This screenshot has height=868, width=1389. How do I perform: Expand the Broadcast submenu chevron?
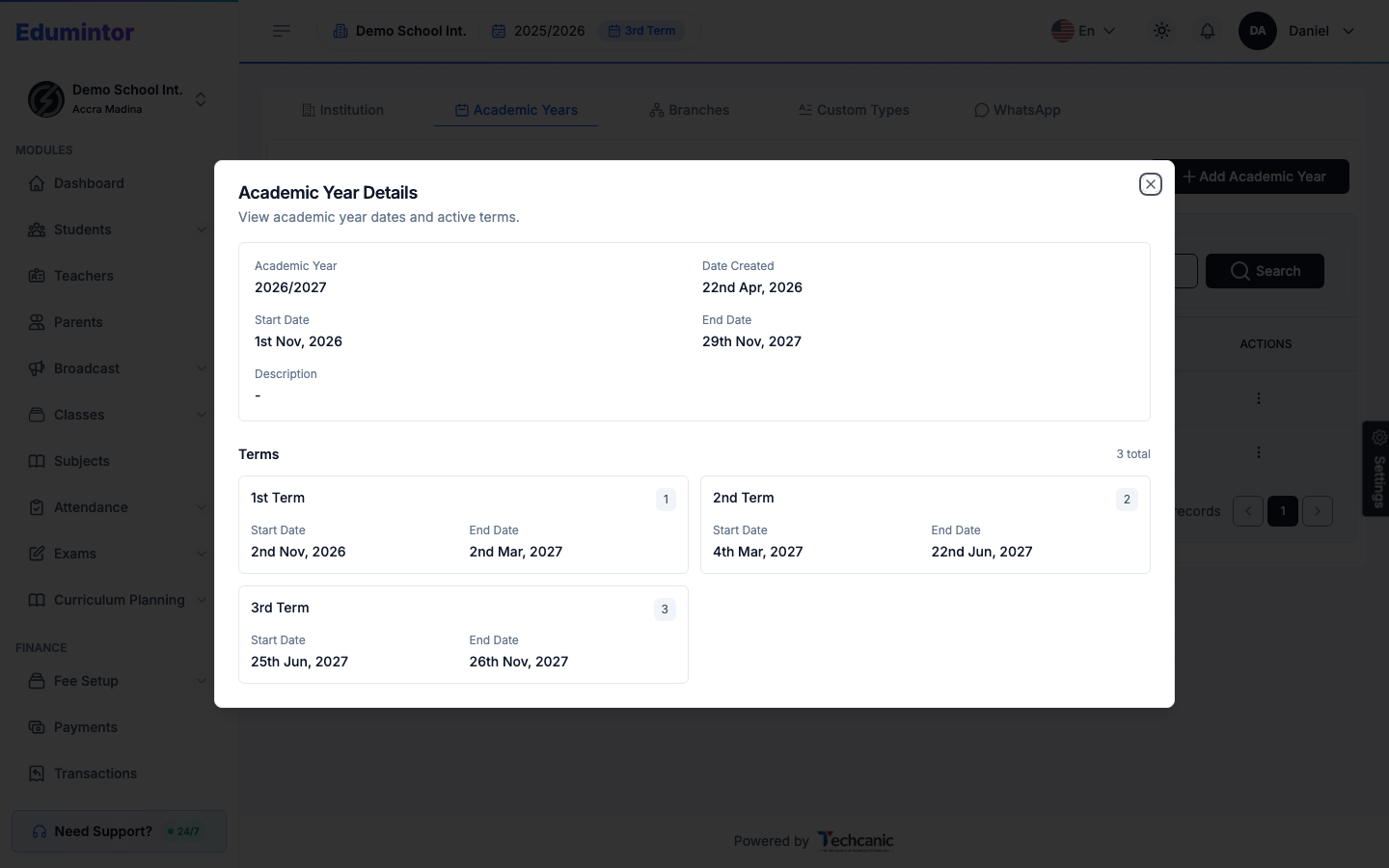(202, 368)
